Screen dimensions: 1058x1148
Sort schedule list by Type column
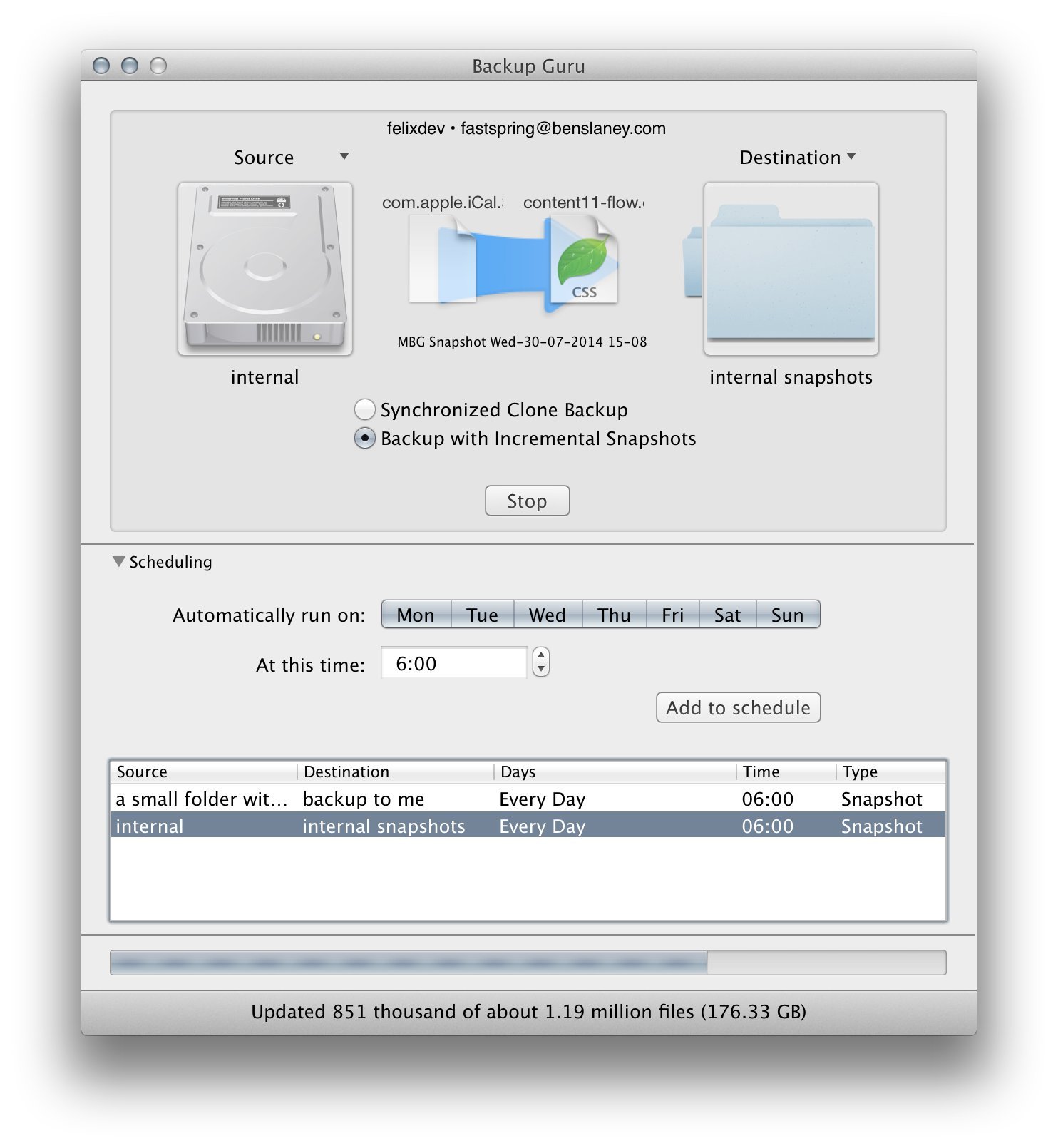tap(889, 772)
